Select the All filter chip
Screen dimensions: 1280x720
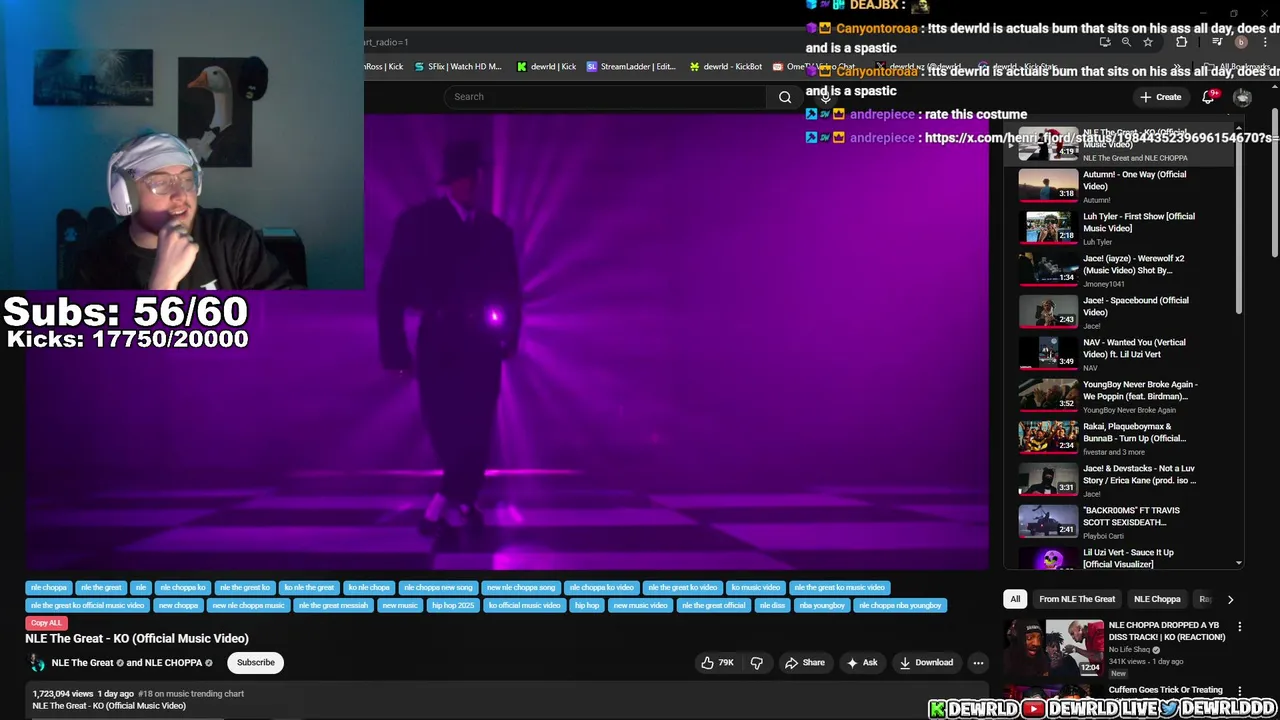[1015, 599]
